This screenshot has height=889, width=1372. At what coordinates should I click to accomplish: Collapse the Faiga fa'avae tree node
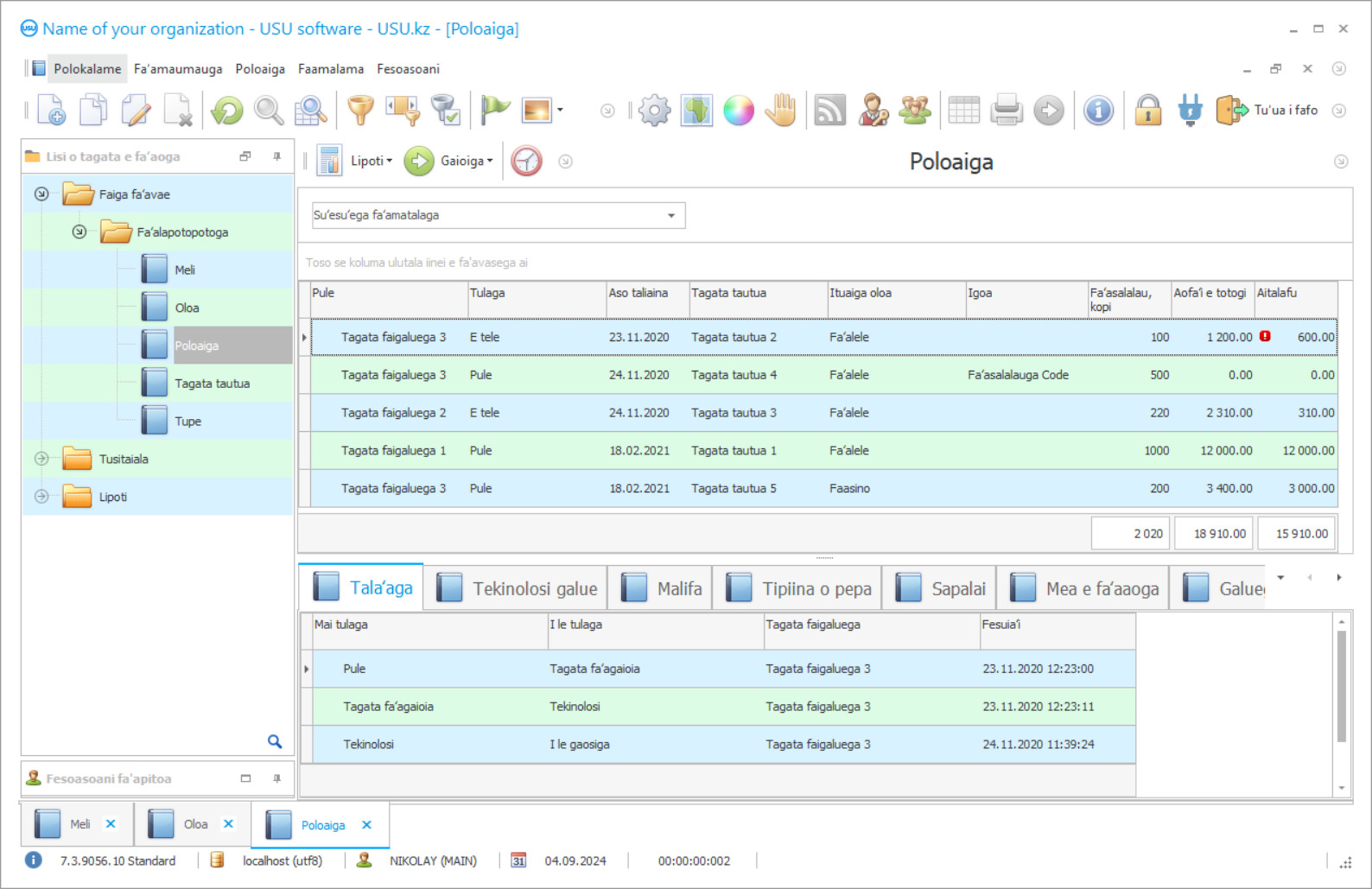click(x=41, y=194)
